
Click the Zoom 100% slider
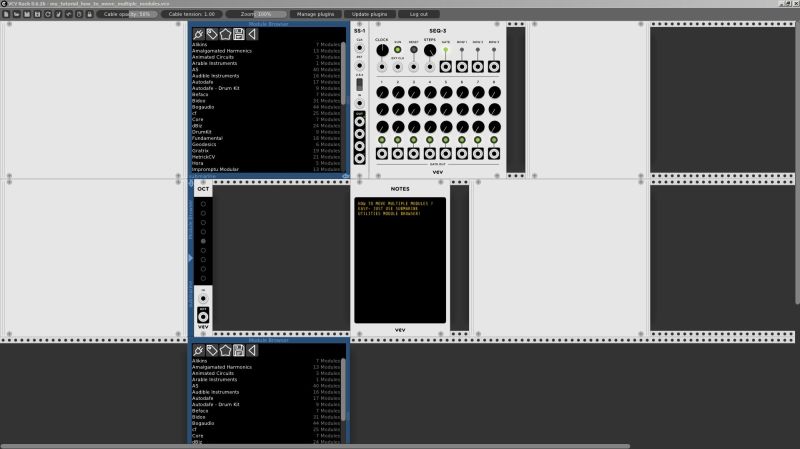tap(256, 14)
